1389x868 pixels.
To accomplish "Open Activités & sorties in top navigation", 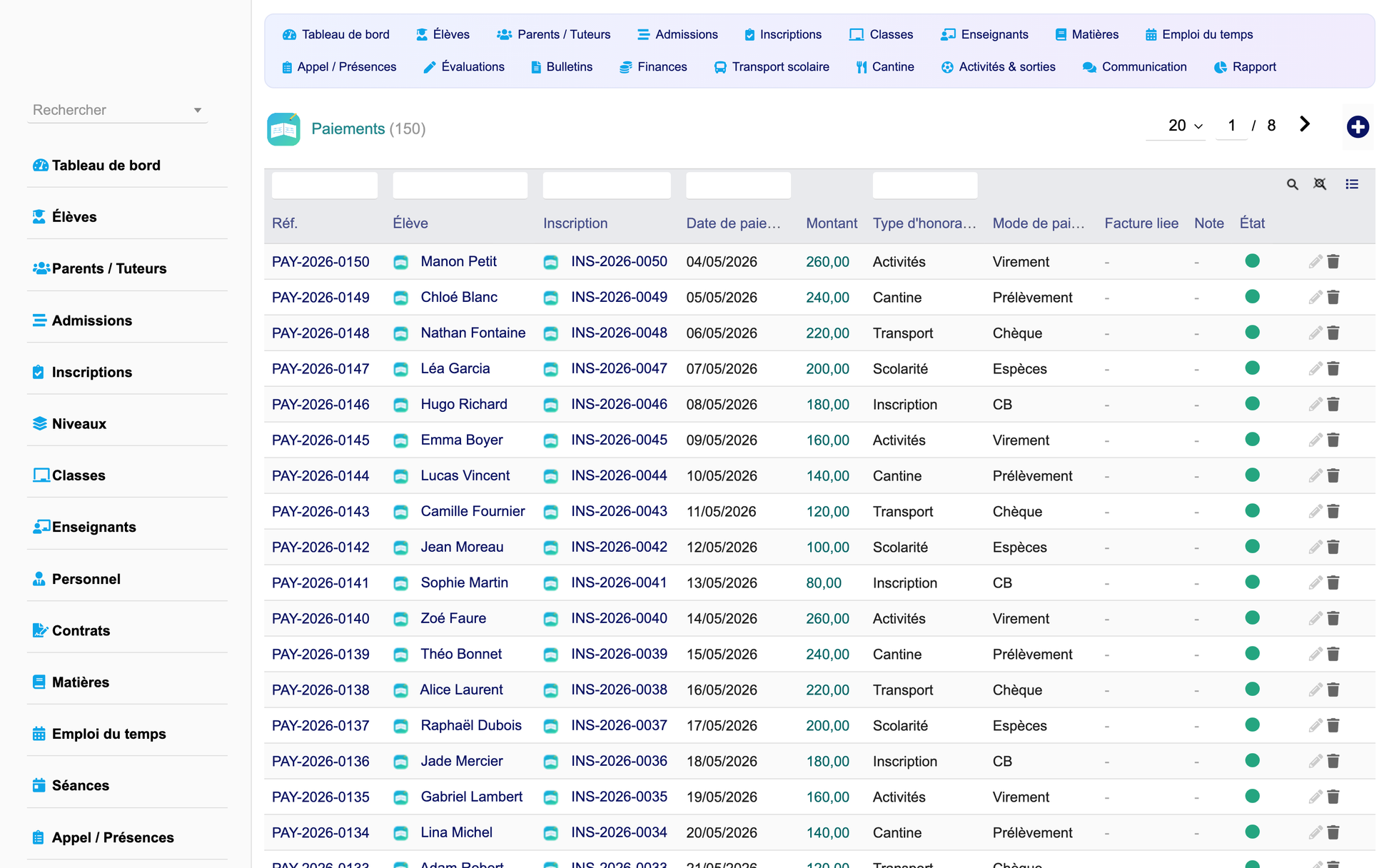I will pyautogui.click(x=998, y=67).
